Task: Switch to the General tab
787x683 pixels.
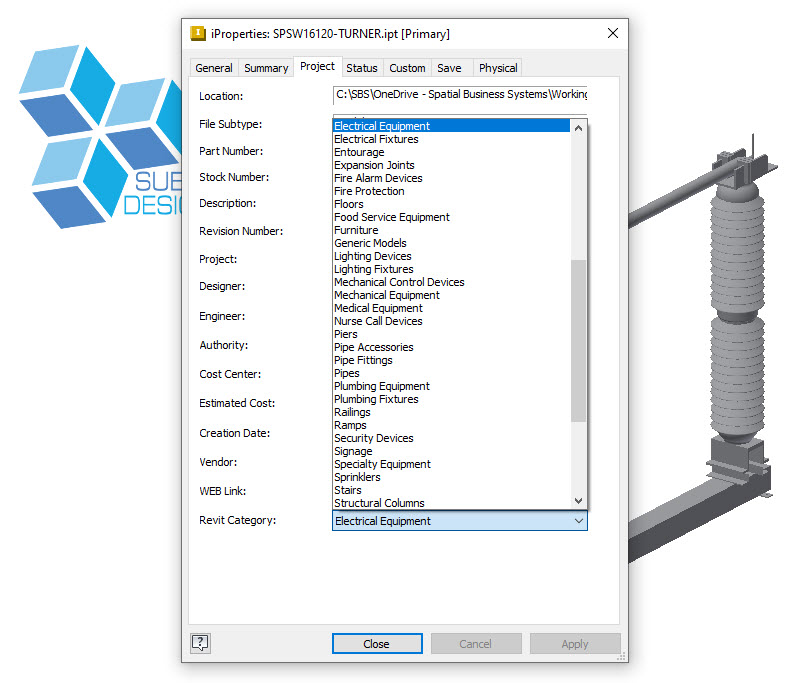Action: click(214, 68)
